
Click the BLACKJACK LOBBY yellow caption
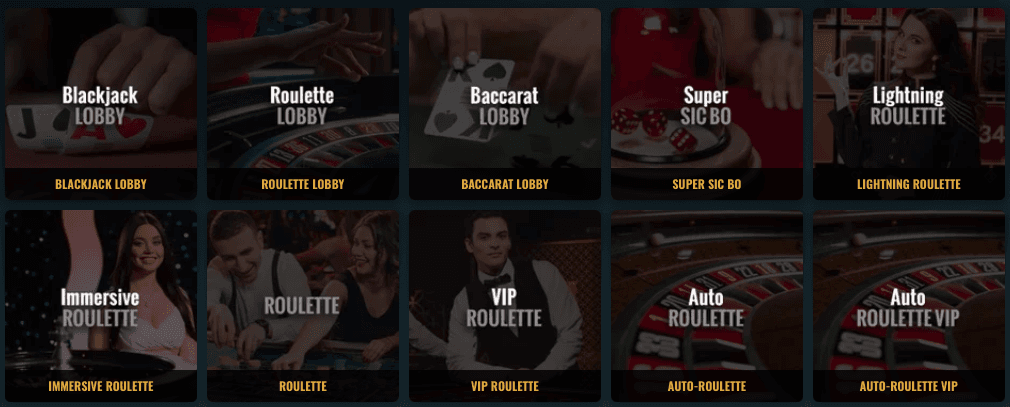pyautogui.click(x=100, y=184)
